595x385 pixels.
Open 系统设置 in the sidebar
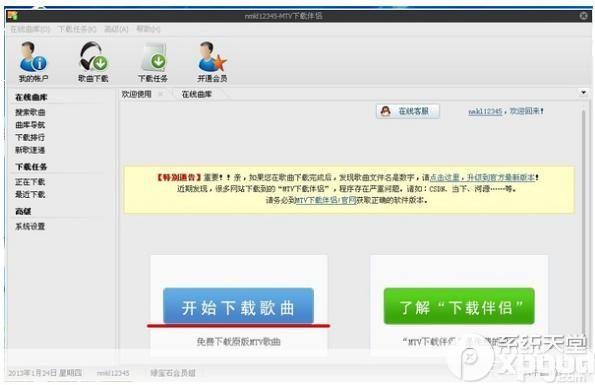(x=30, y=227)
